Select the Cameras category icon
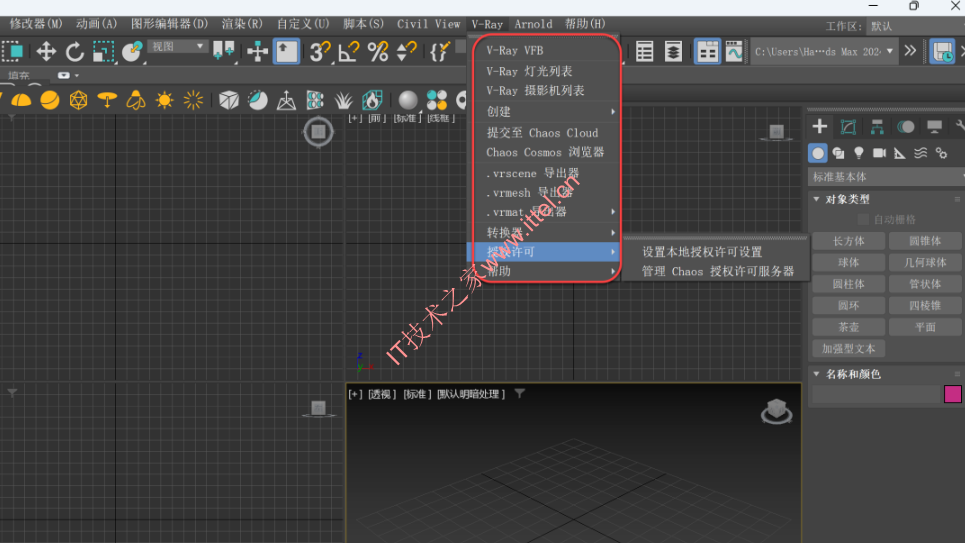This screenshot has height=543, width=965. 879,153
